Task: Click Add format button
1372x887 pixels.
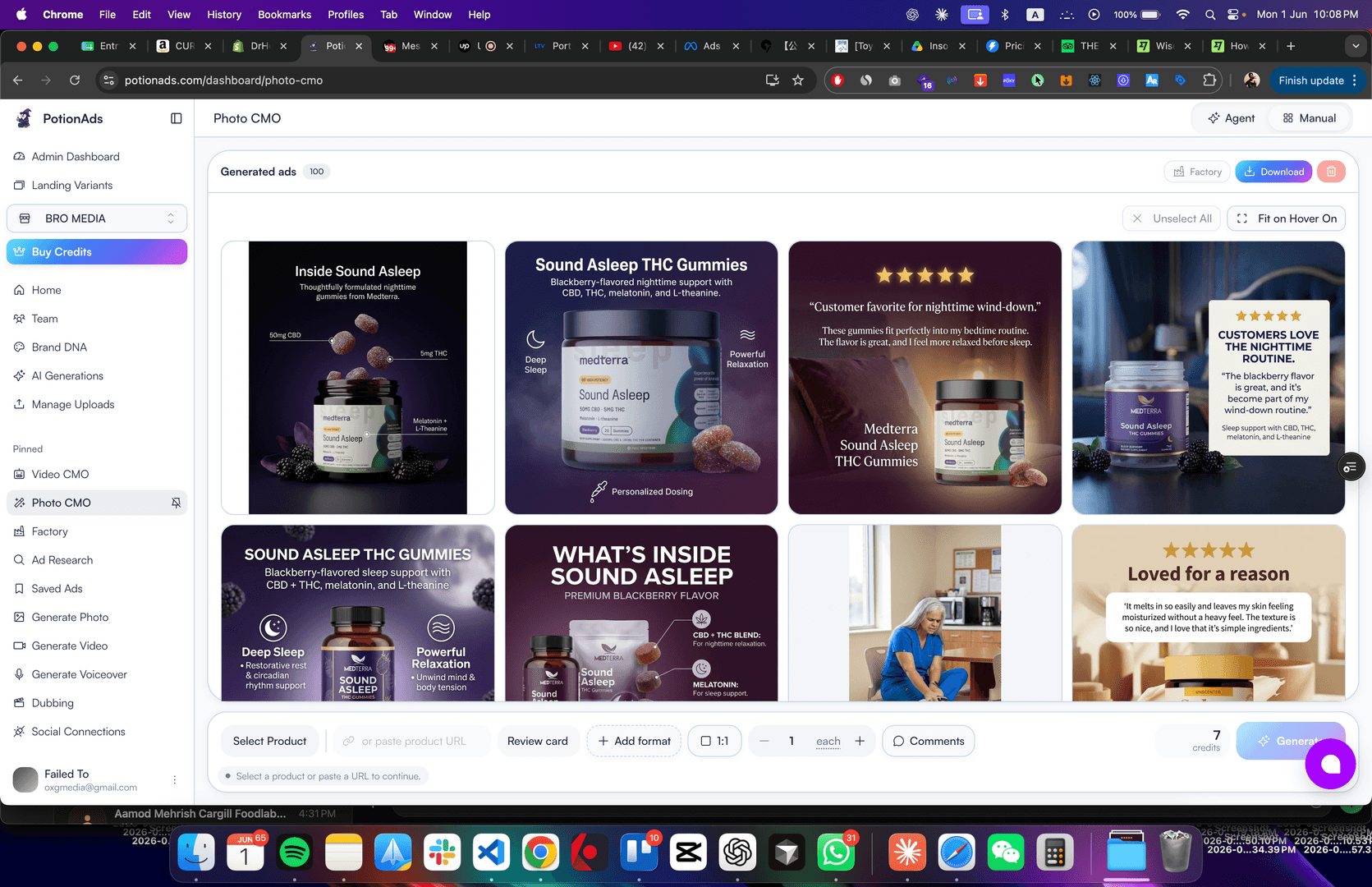Action: [634, 741]
